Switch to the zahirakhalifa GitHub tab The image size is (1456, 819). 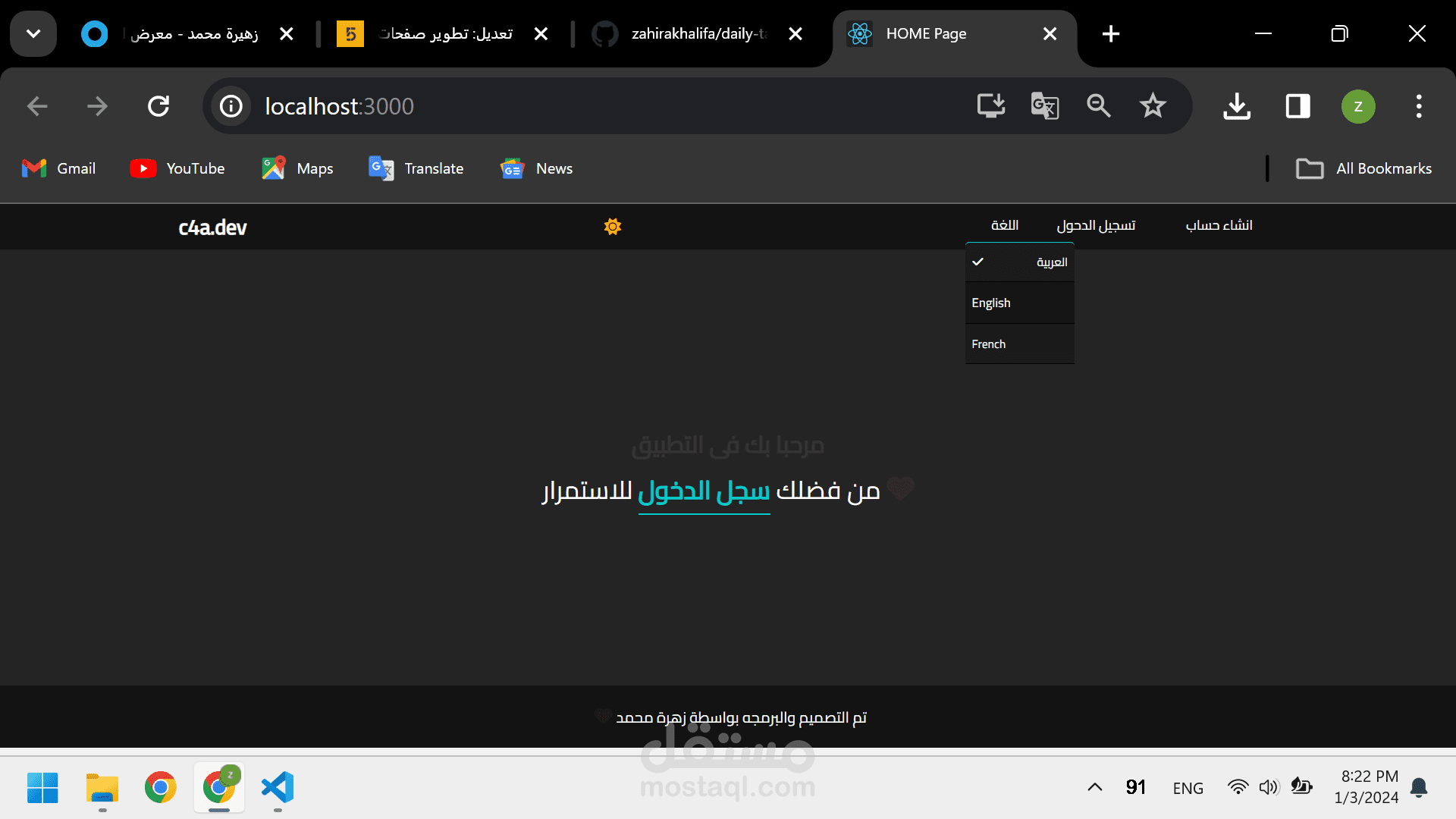pos(698,34)
